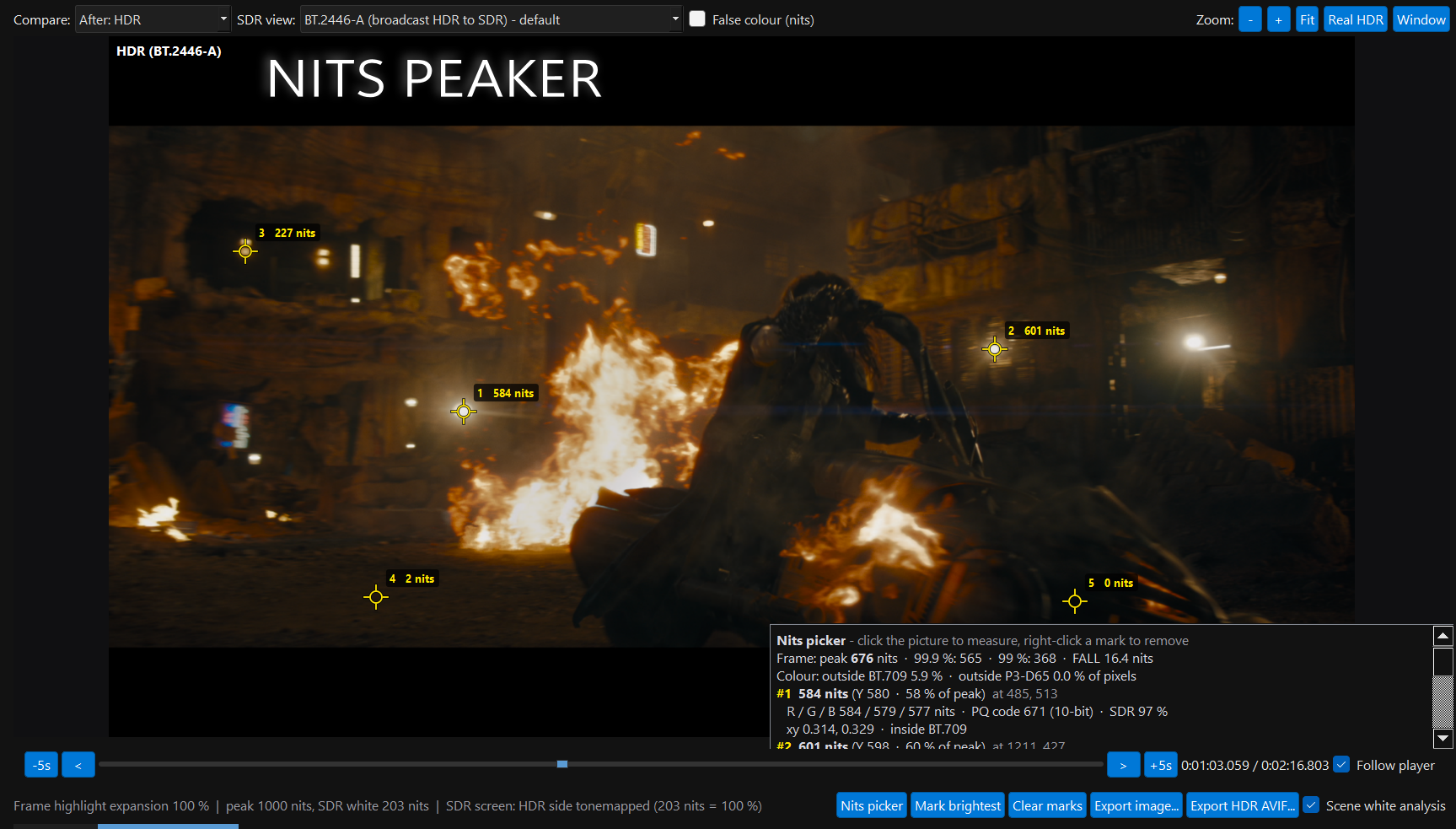Click the Nits picker panel scrollbar thumb
The height and width of the screenshot is (829, 1456).
(x=1443, y=661)
